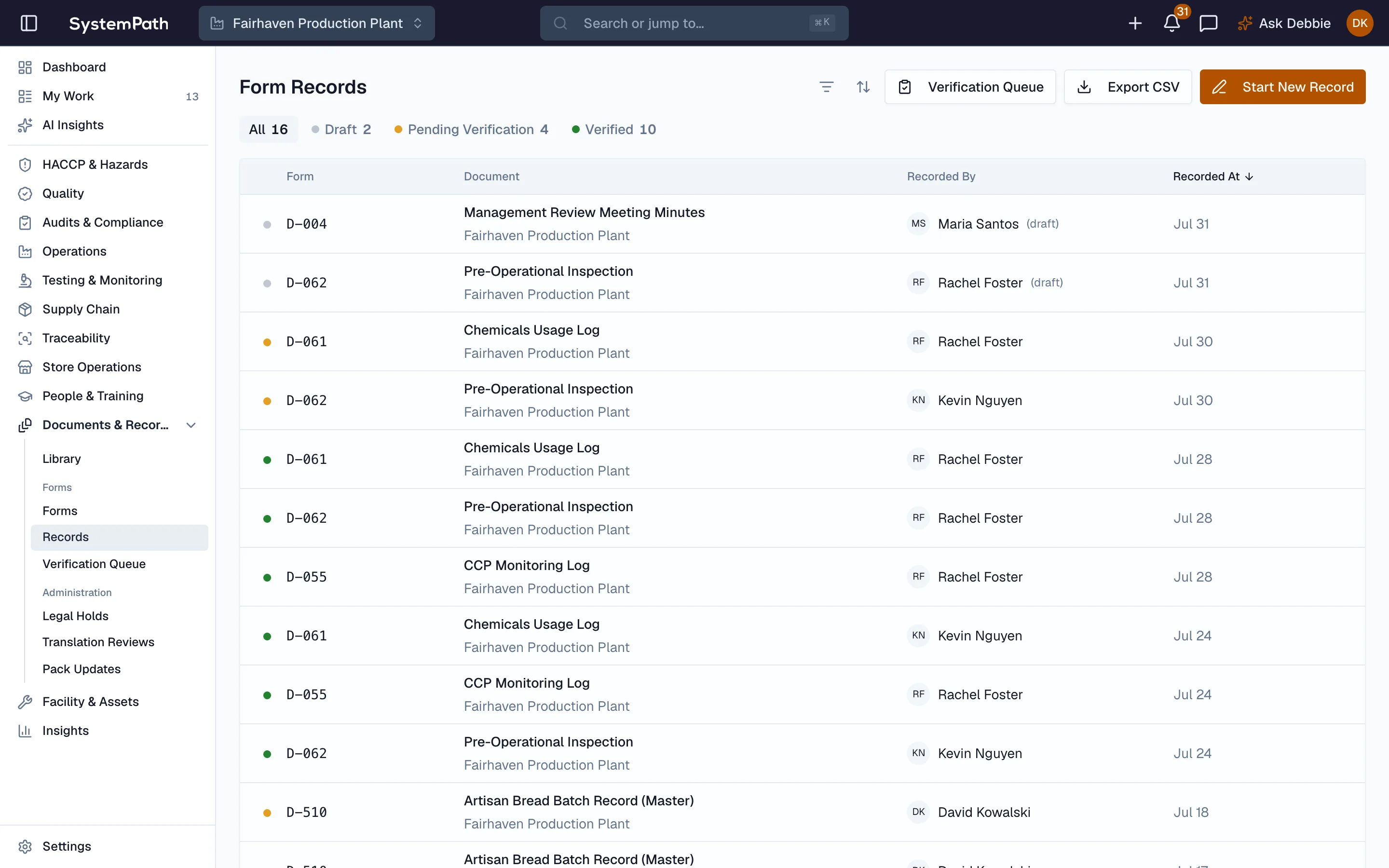The width and height of the screenshot is (1389, 868).
Task: Click Maria Santos recorded-by name
Action: tap(978, 224)
